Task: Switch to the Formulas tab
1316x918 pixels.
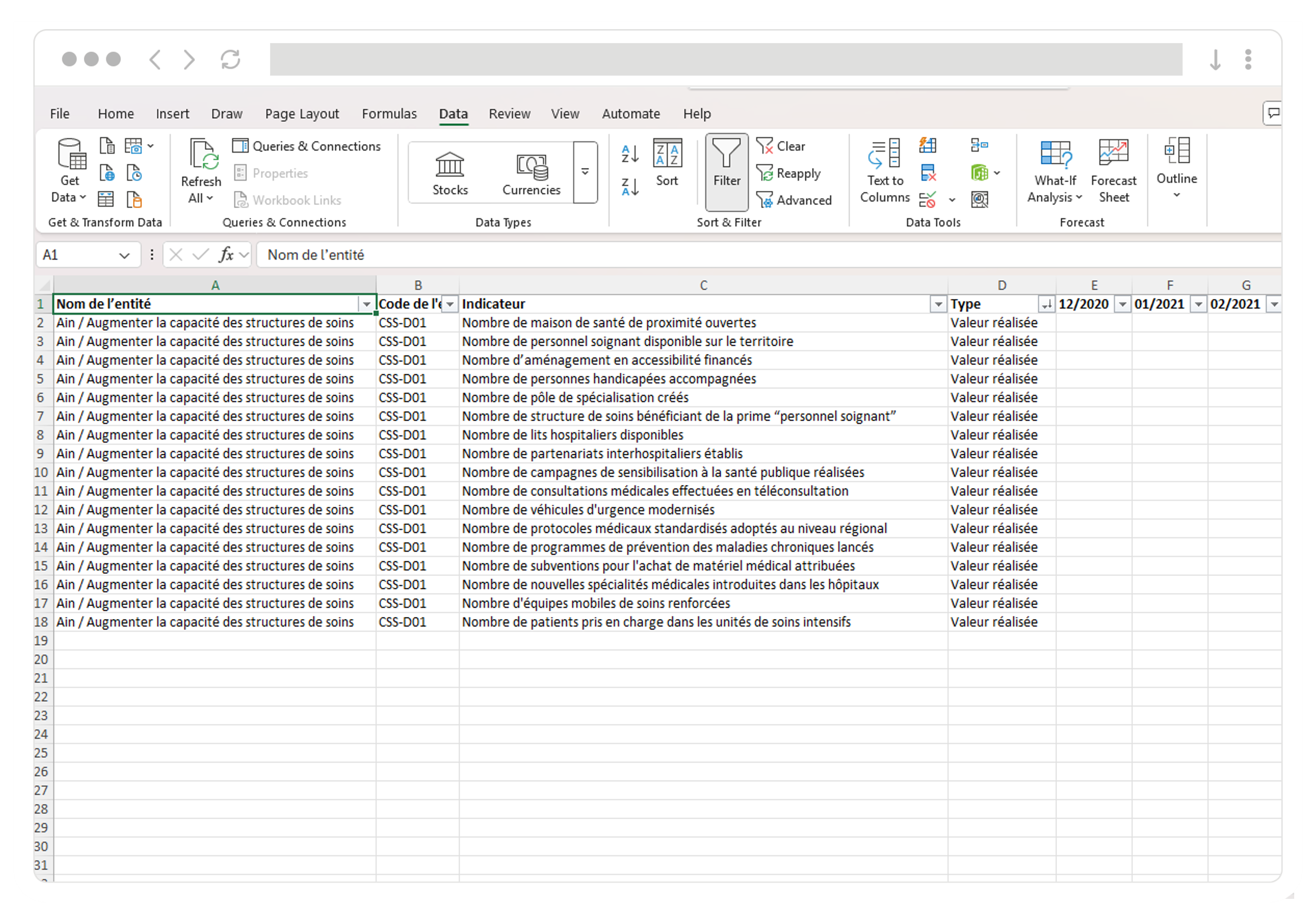Action: pos(389,113)
